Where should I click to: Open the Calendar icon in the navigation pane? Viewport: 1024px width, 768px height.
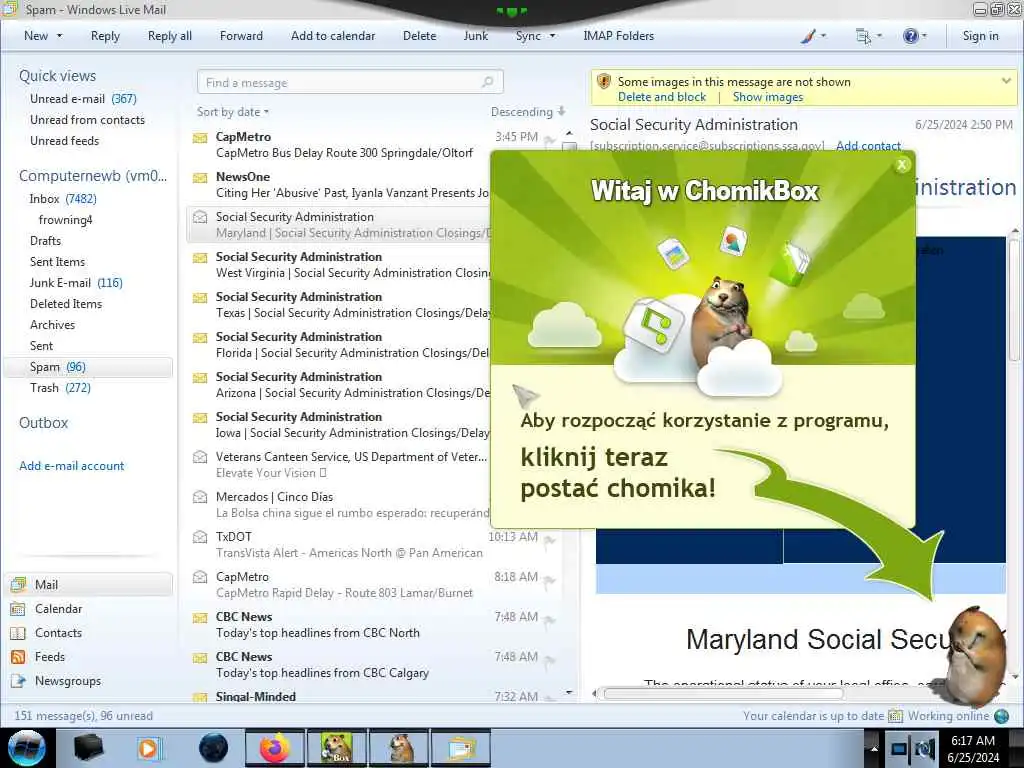(18, 609)
